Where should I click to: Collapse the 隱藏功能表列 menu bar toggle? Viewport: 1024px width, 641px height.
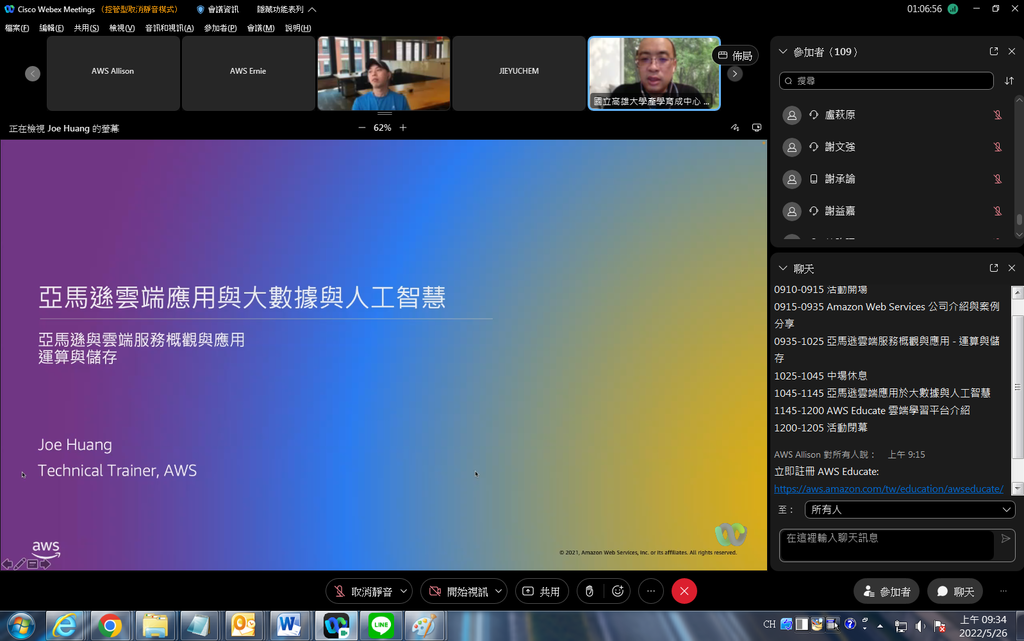click(286, 9)
